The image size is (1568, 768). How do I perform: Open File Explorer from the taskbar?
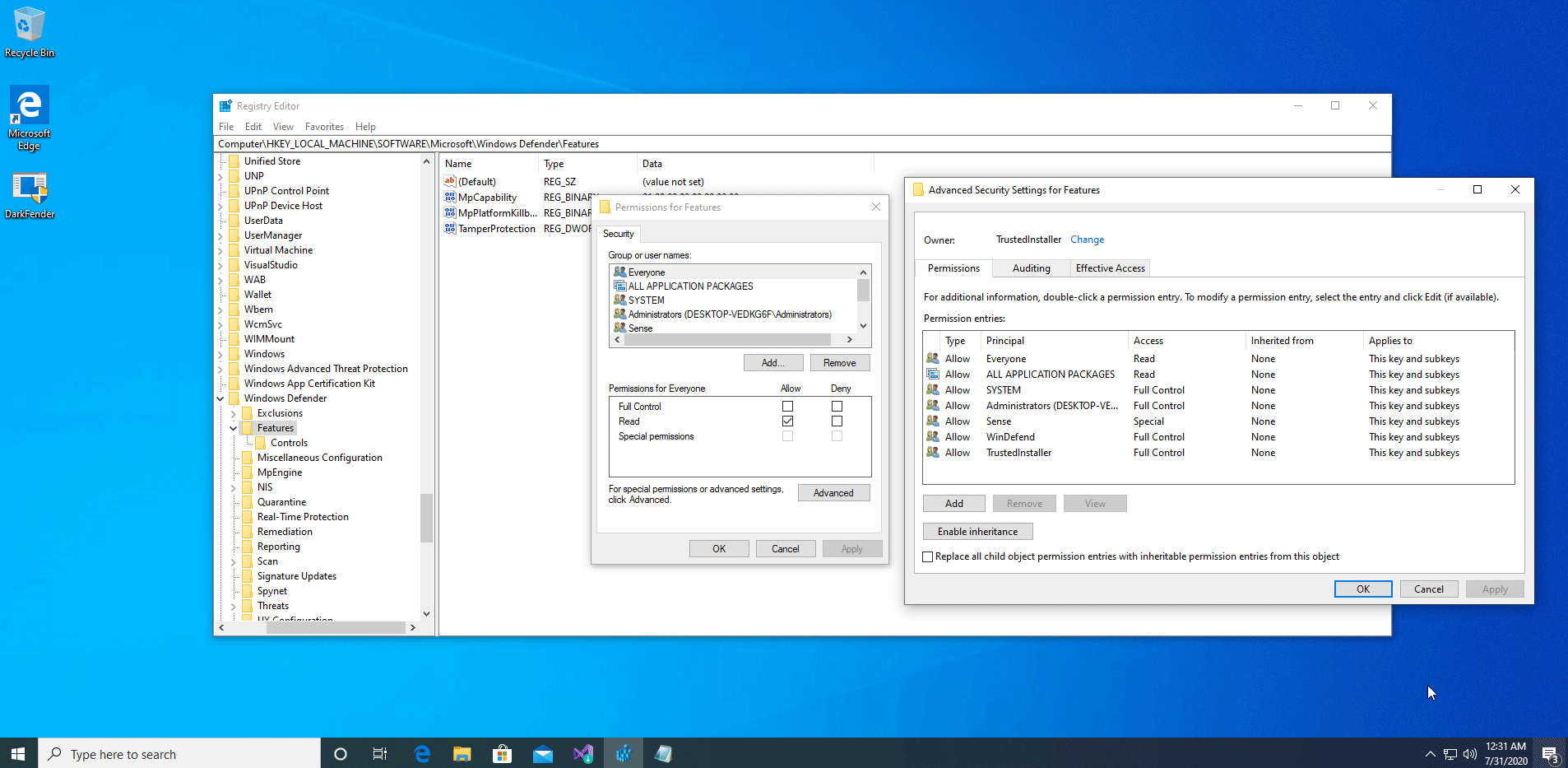coord(462,753)
